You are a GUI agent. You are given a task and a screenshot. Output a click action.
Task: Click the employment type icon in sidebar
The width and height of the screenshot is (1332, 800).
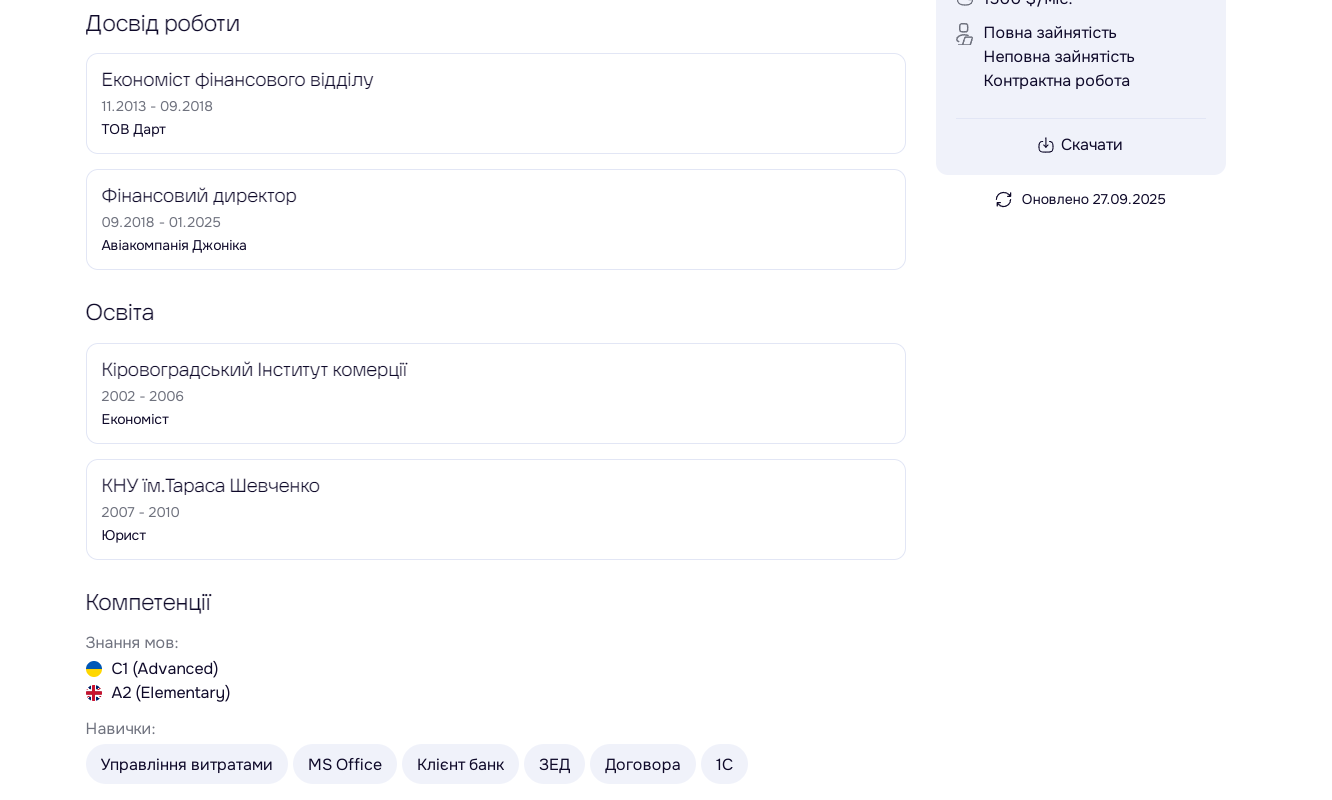tap(964, 34)
